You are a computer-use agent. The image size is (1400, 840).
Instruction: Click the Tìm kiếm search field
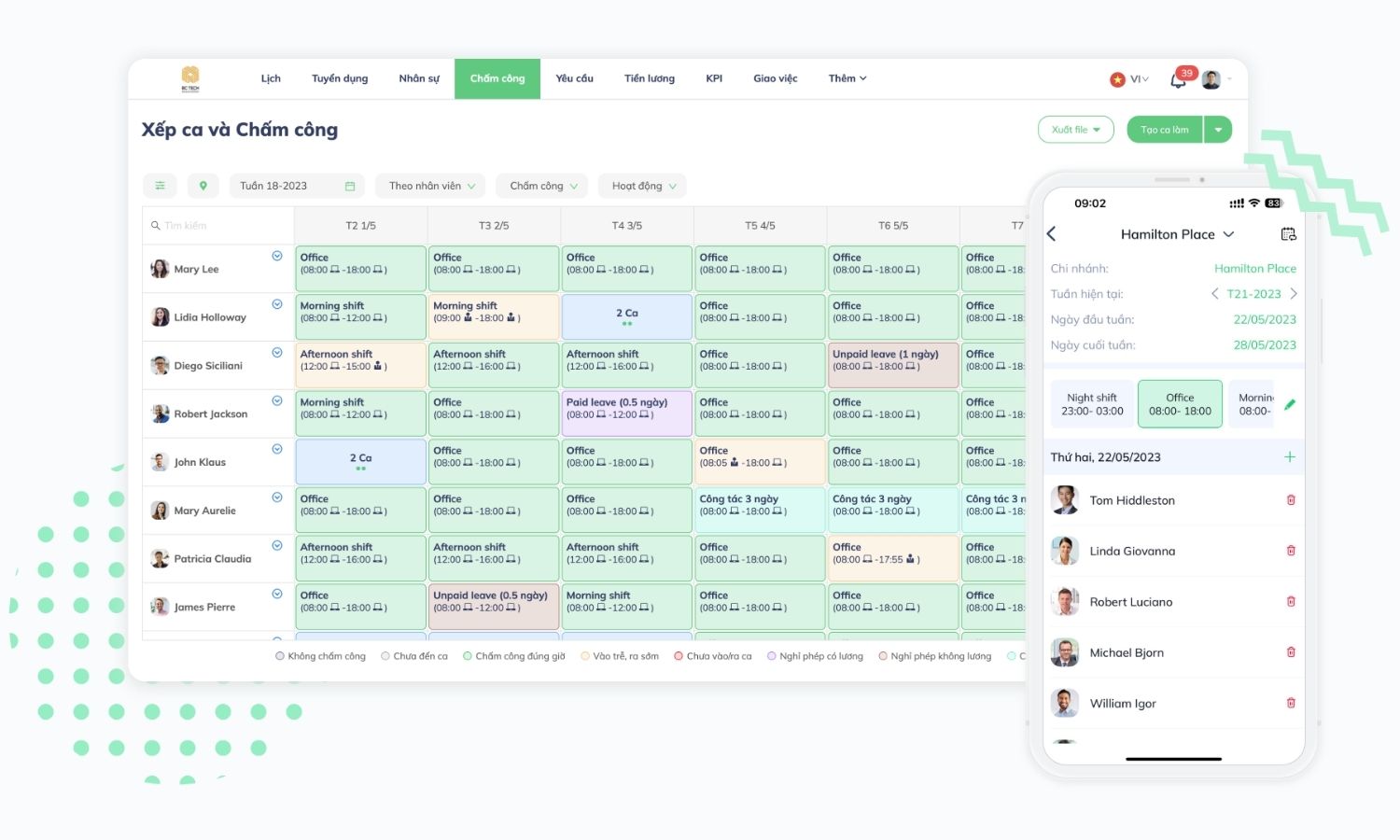point(219,226)
